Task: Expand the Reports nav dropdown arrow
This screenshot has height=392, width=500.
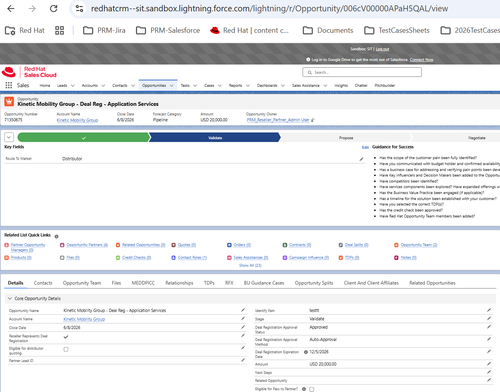Action: pyautogui.click(x=248, y=86)
